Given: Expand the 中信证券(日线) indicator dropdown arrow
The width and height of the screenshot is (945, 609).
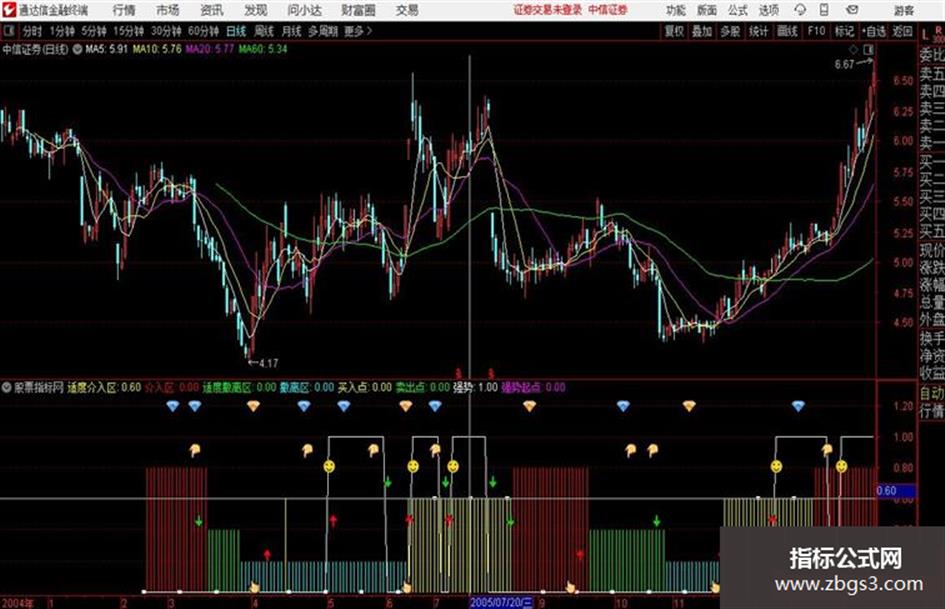Looking at the screenshot, I should 77,49.
